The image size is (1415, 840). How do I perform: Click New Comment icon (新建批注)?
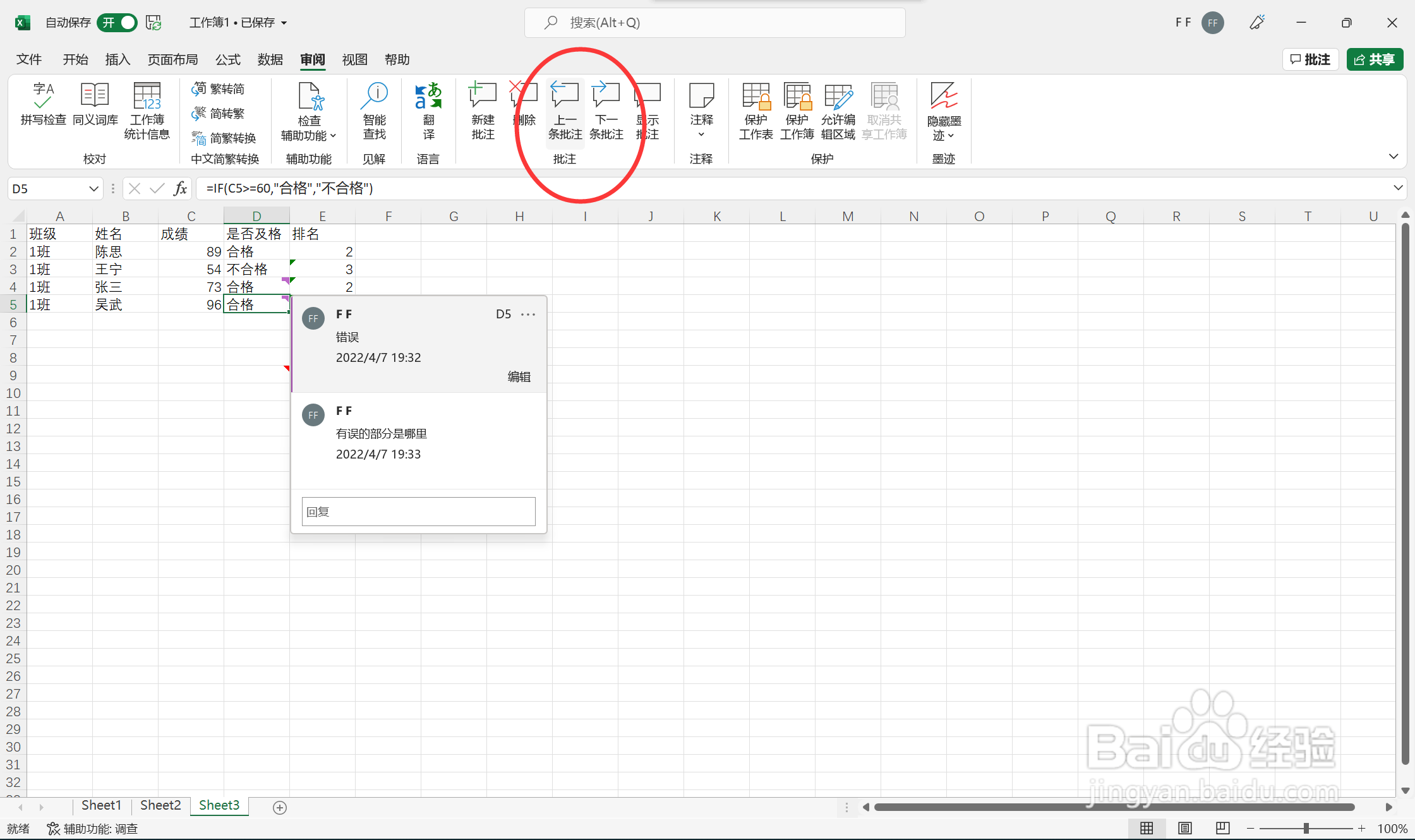(x=483, y=111)
